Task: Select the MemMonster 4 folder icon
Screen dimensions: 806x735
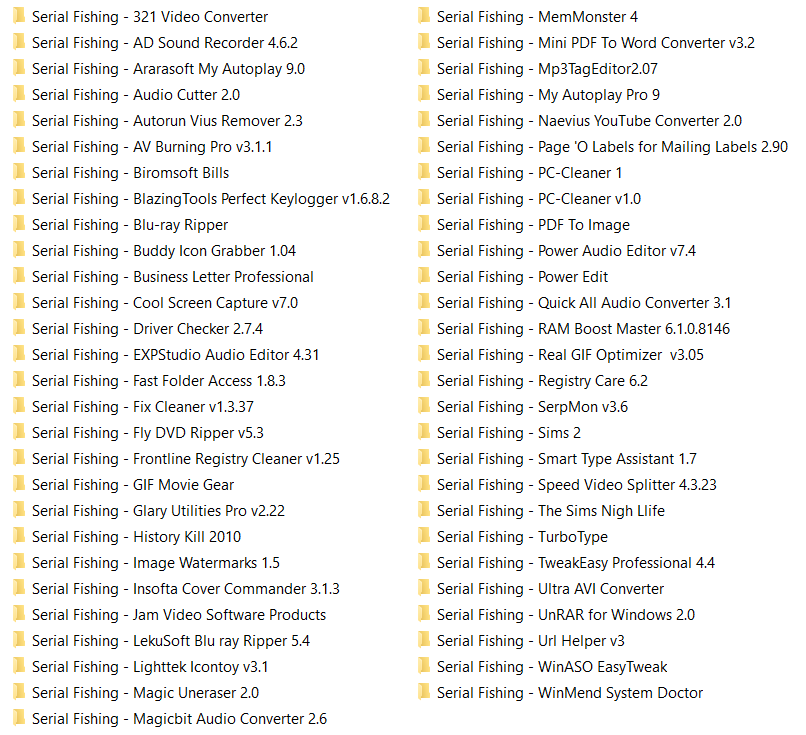Action: coord(424,15)
